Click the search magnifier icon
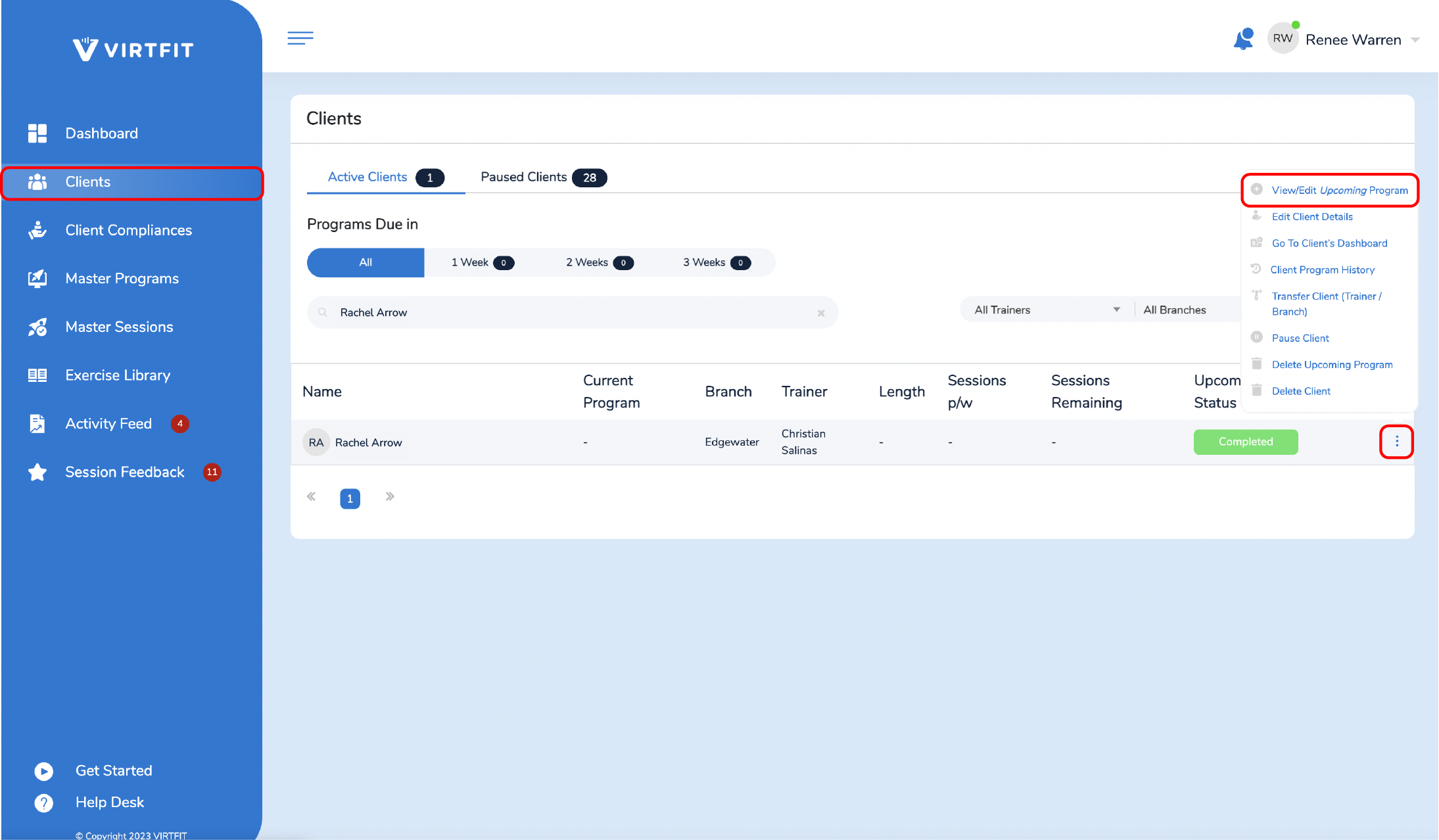Image resolution: width=1439 pixels, height=840 pixels. click(323, 312)
